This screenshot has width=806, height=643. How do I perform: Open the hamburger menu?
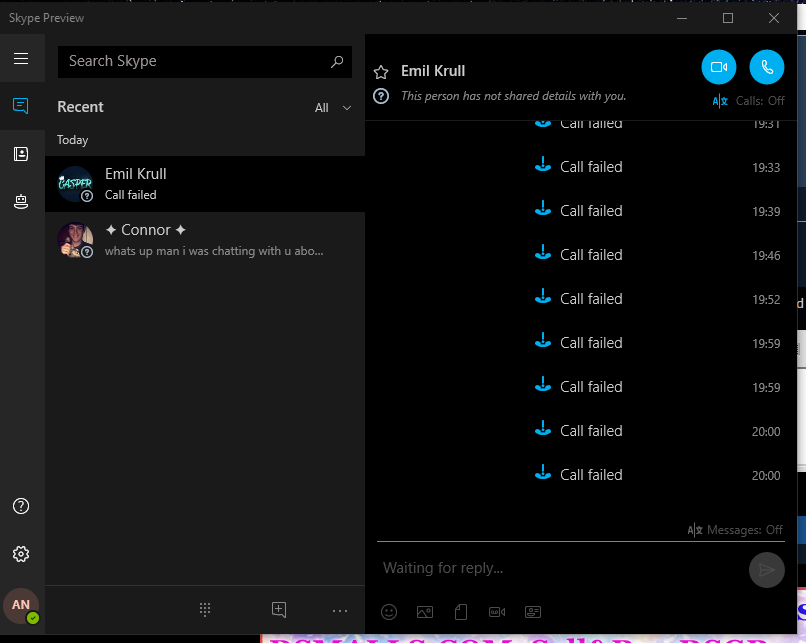[x=21, y=59]
